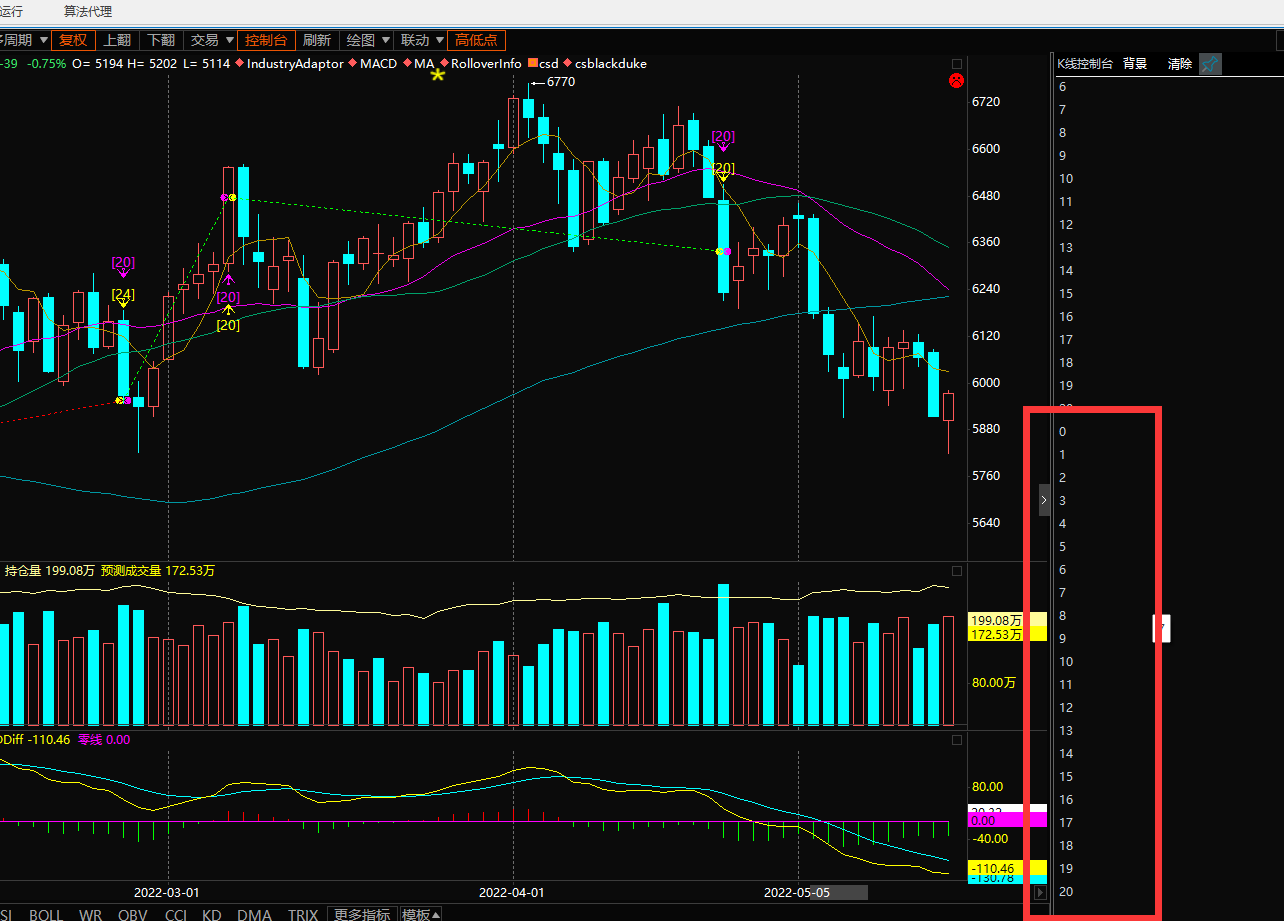Click the magenta [20] signal marker near 6600
This screenshot has height=921, width=1284.
723,136
